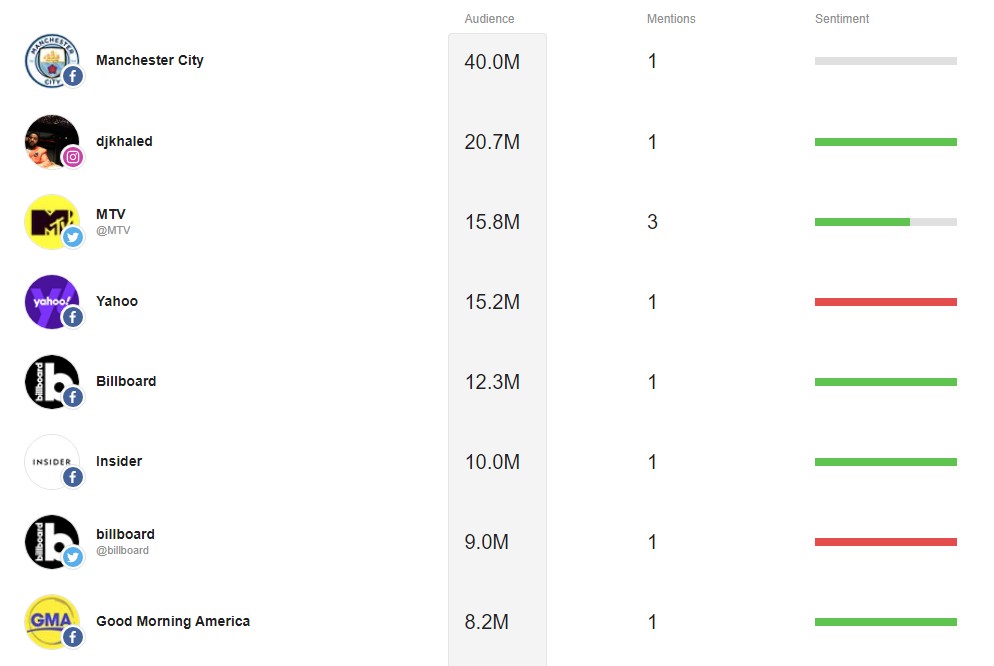This screenshot has width=994, height=666.
Task: Click the green sentiment bar for Insider
Action: pos(886,462)
